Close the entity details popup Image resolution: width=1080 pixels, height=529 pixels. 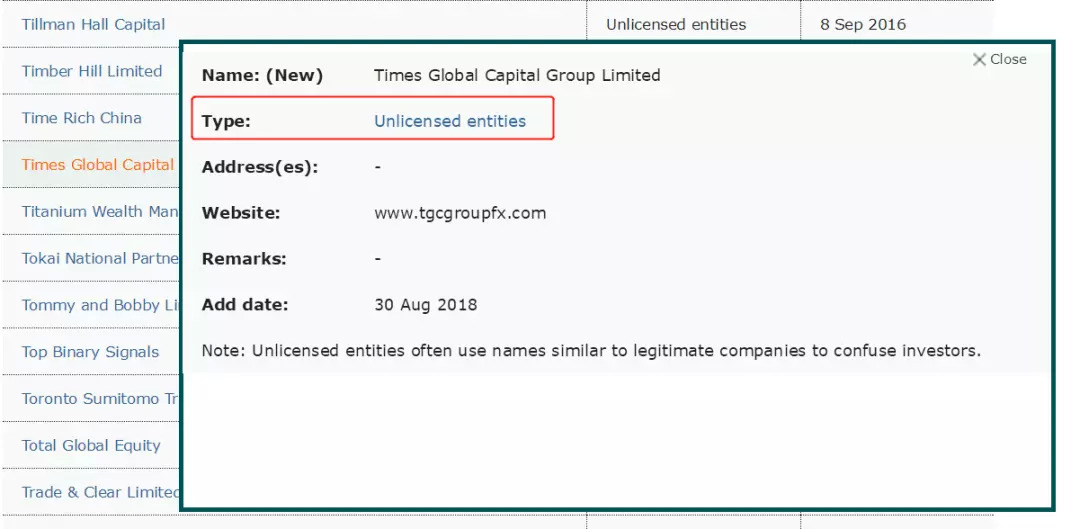(x=999, y=59)
